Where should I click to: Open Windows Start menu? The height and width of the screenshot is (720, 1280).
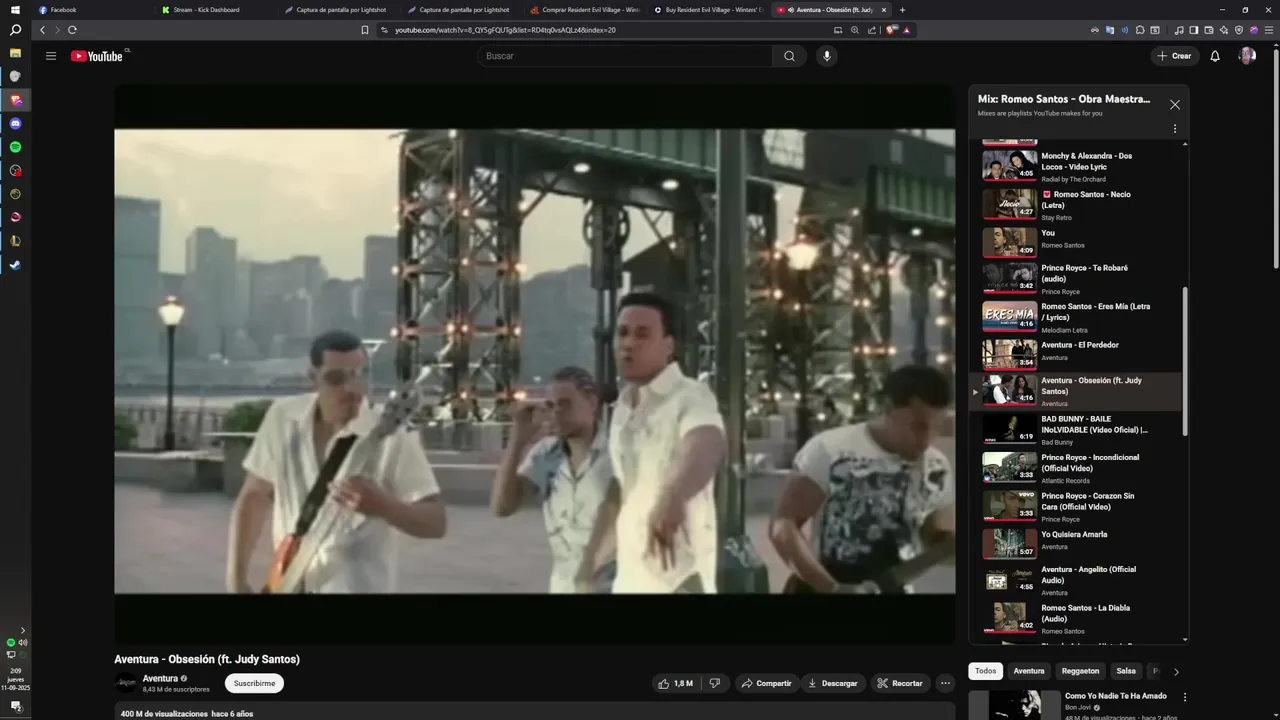click(x=15, y=9)
